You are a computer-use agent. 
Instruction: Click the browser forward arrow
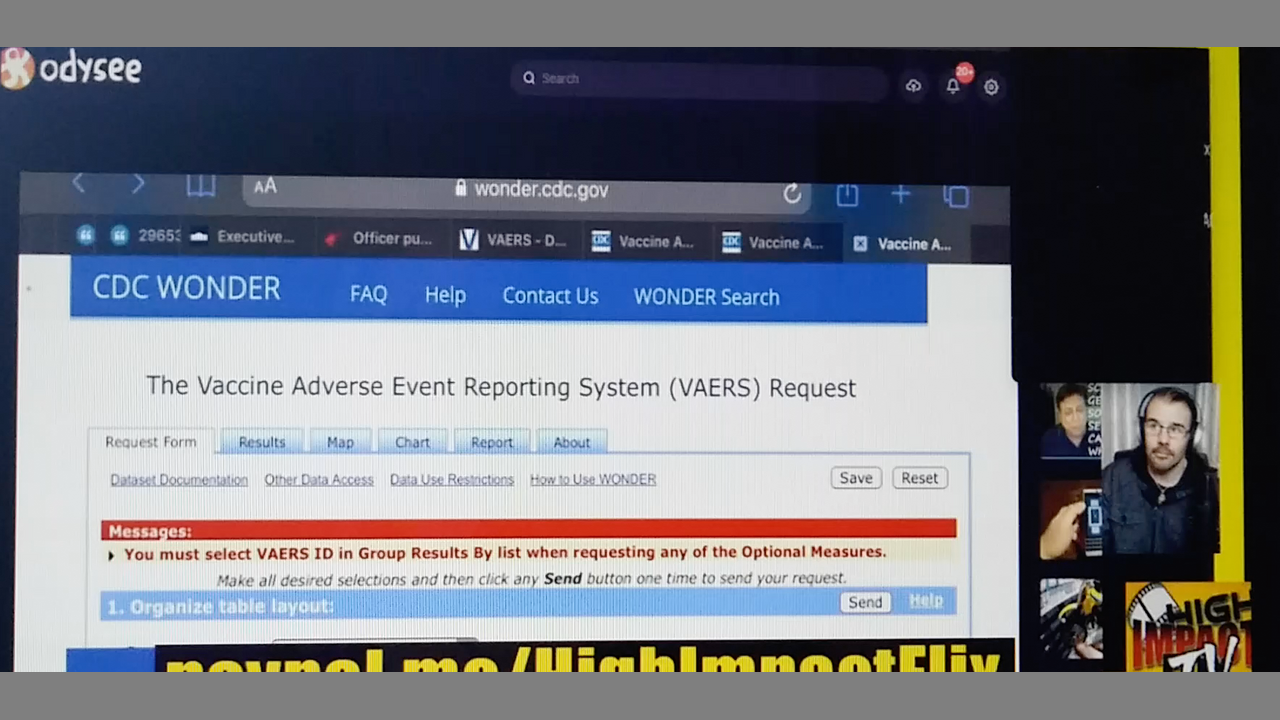click(138, 184)
